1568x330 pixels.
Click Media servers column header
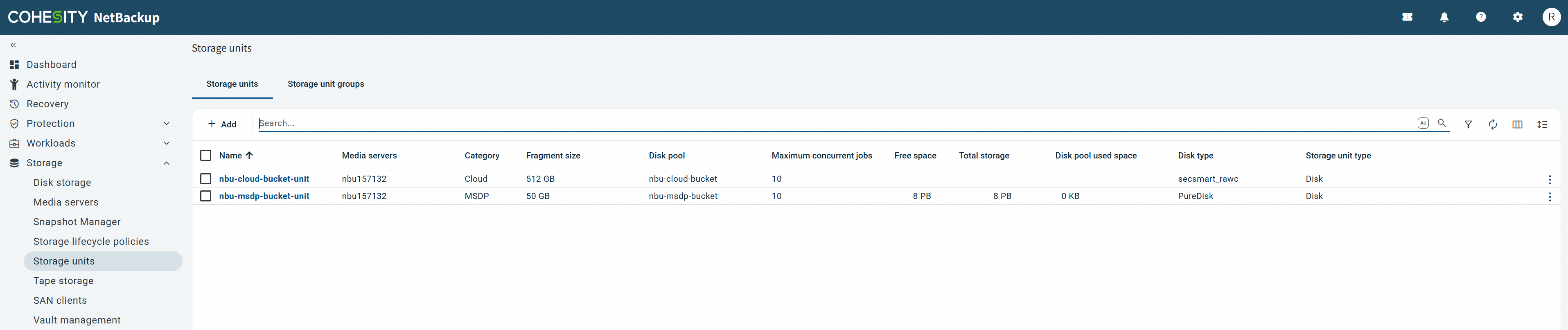click(370, 155)
